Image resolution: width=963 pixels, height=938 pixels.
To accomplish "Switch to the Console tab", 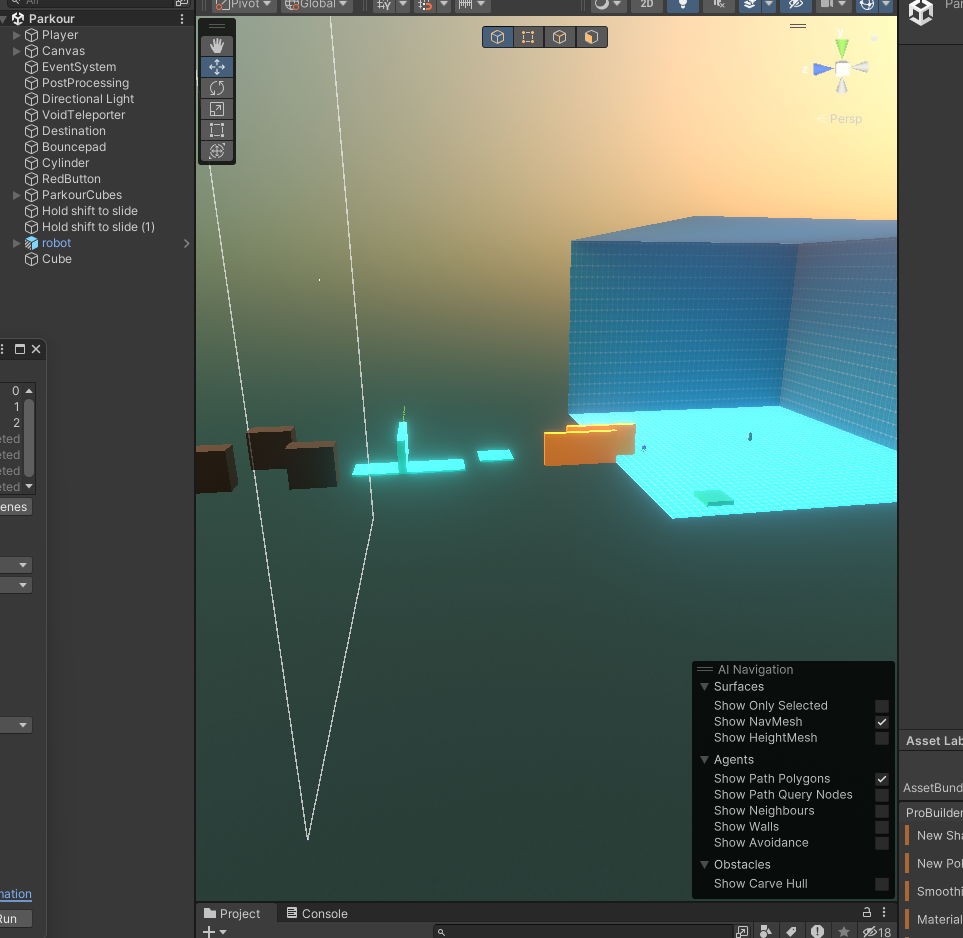I will tap(317, 913).
